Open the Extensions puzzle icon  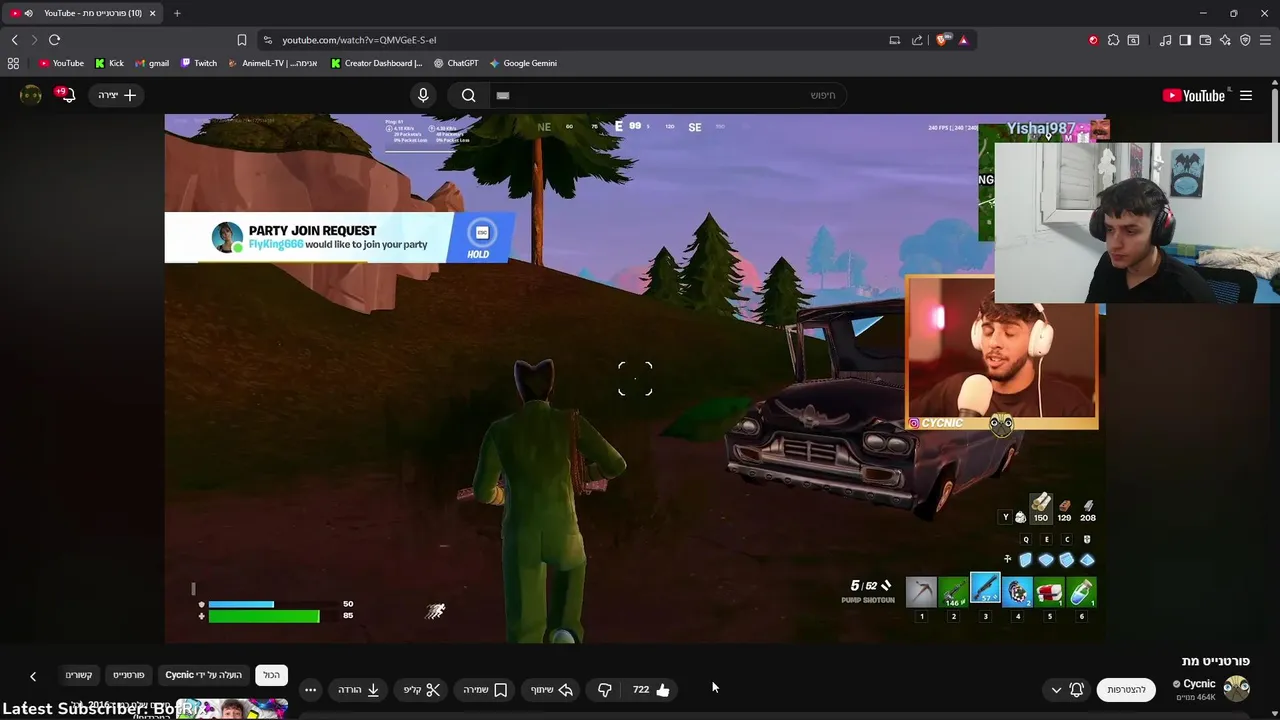[x=1113, y=40]
